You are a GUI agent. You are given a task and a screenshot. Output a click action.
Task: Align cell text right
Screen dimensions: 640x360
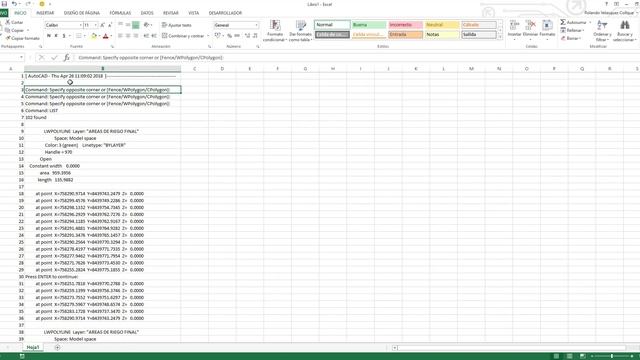click(x=136, y=36)
